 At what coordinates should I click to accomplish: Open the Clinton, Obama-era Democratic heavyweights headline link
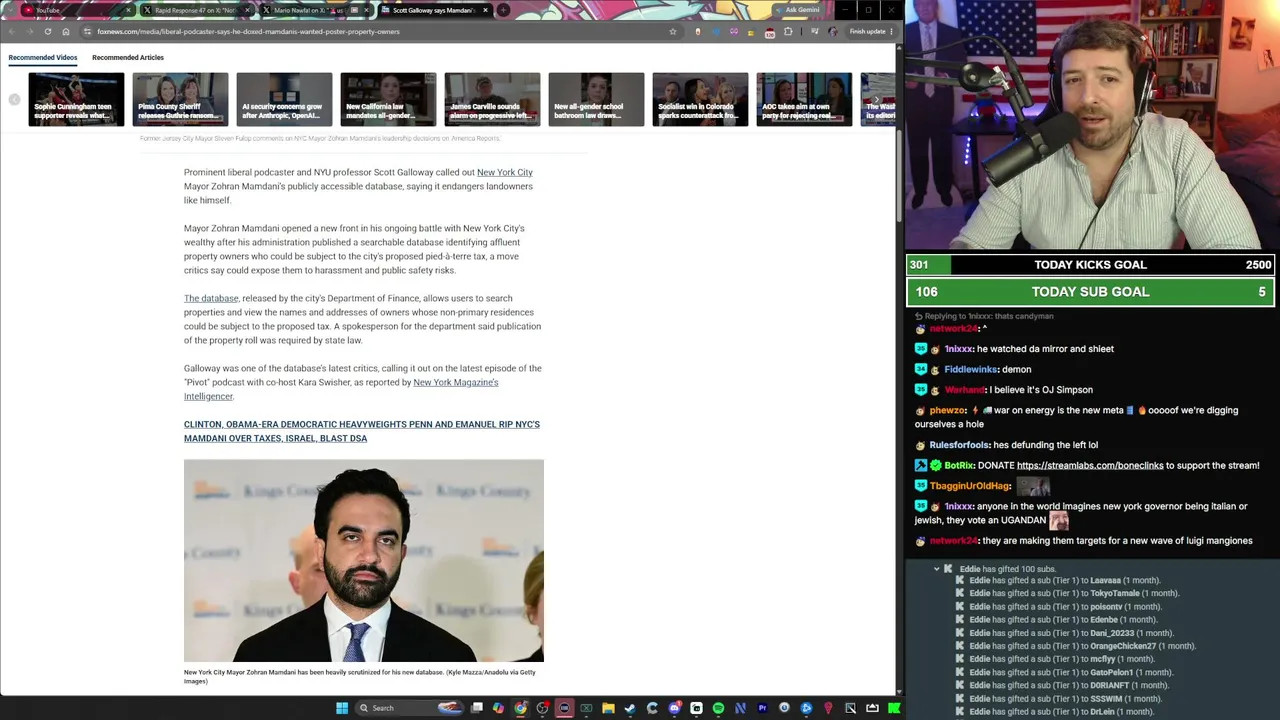click(x=362, y=431)
